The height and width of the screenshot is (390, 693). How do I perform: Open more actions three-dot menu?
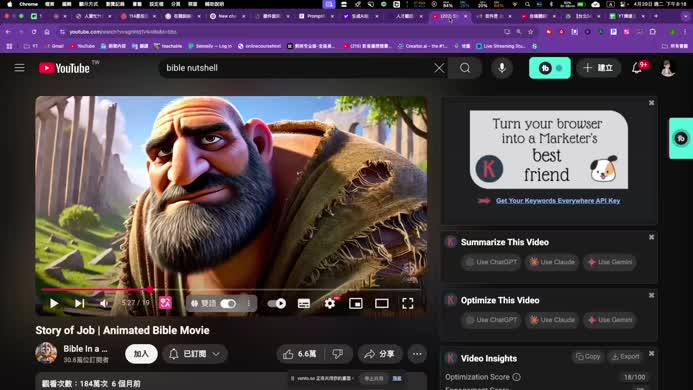click(417, 354)
